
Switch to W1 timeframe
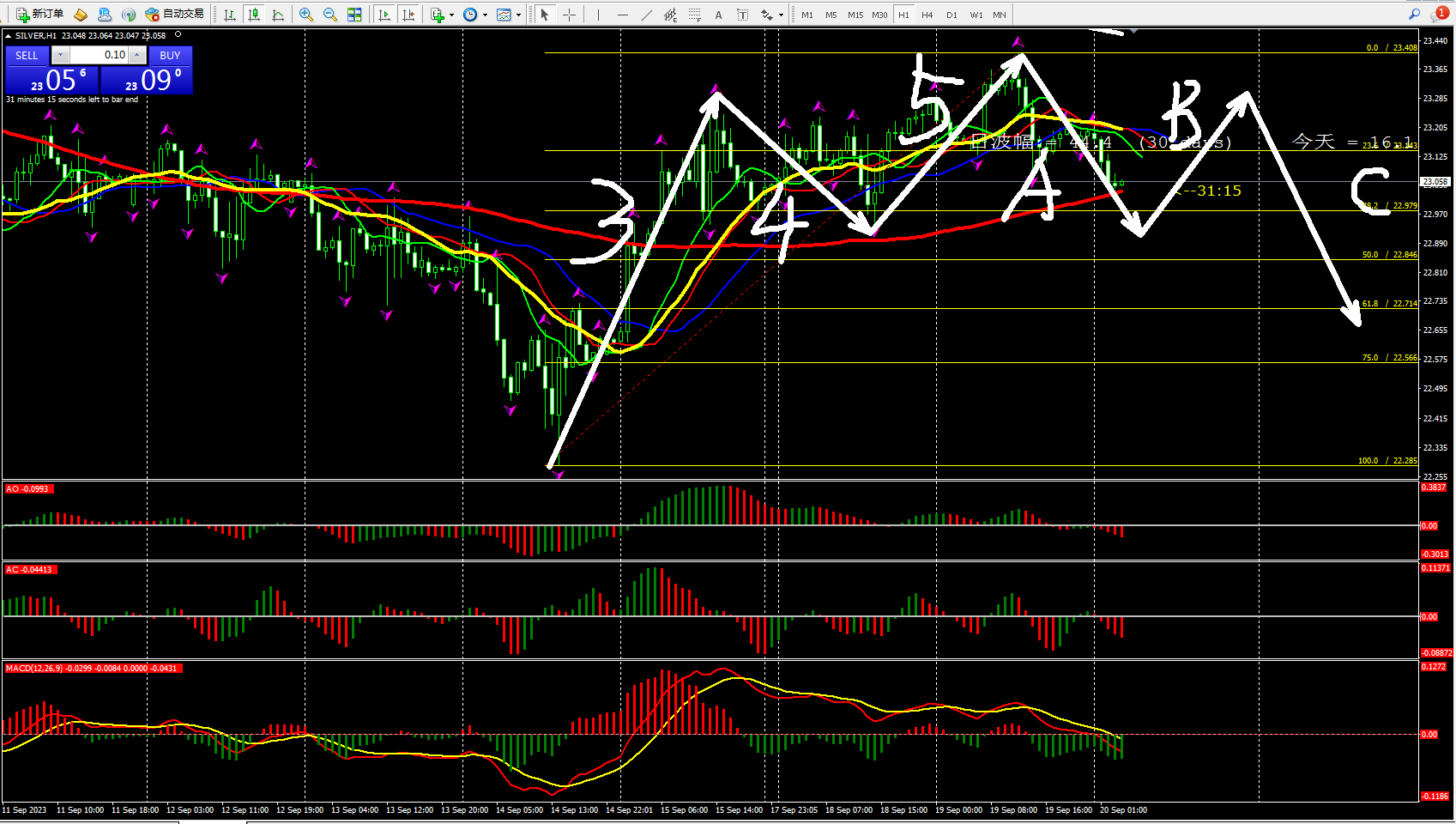[976, 15]
